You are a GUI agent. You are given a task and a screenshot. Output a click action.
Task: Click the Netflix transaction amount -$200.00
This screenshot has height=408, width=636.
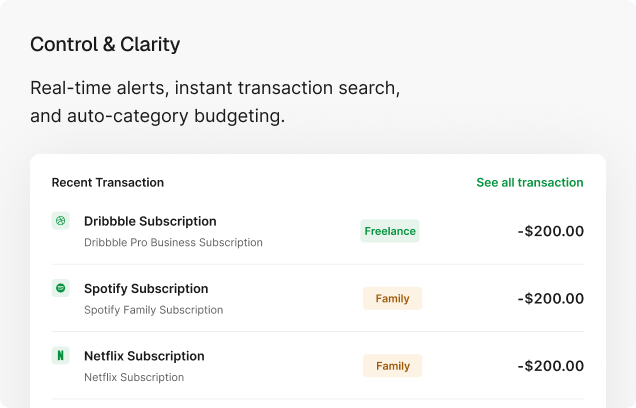[550, 366]
